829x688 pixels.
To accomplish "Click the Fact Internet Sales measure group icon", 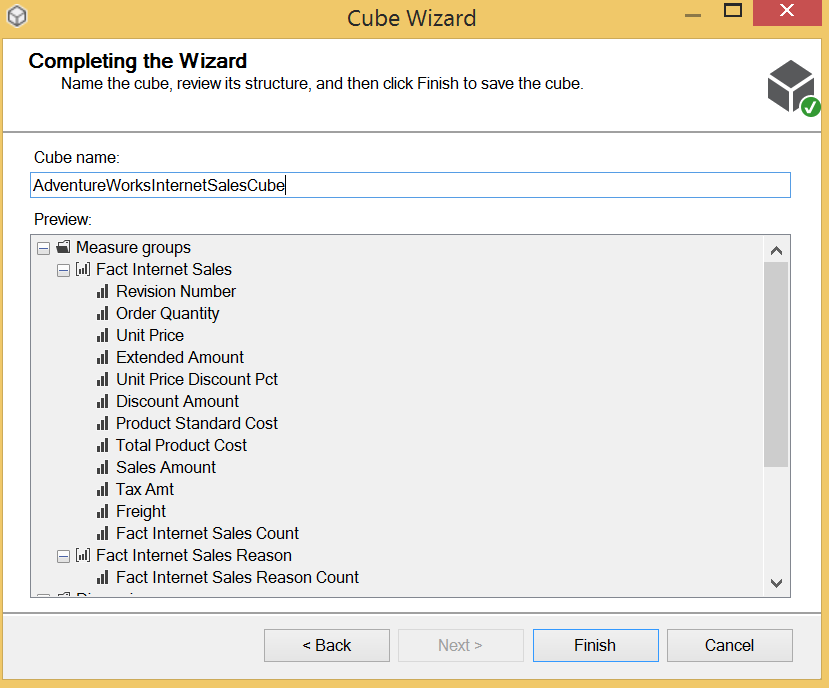I will tap(83, 270).
